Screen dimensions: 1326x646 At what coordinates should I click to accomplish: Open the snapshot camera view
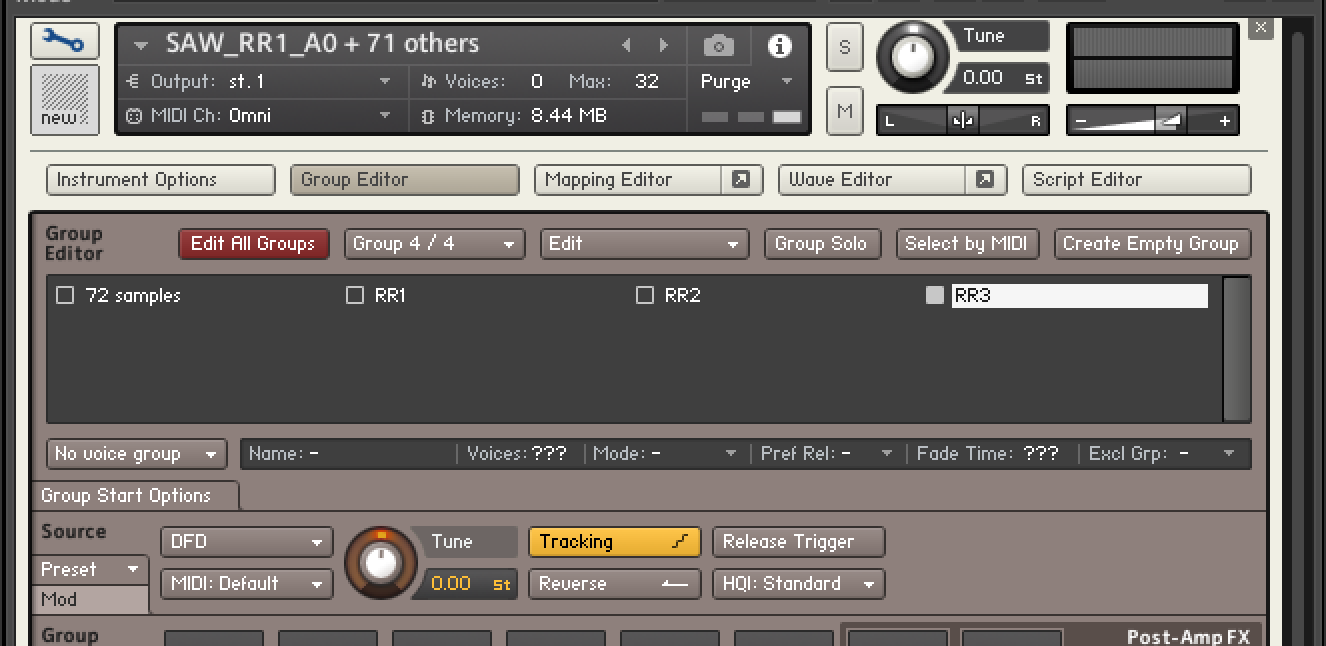718,45
